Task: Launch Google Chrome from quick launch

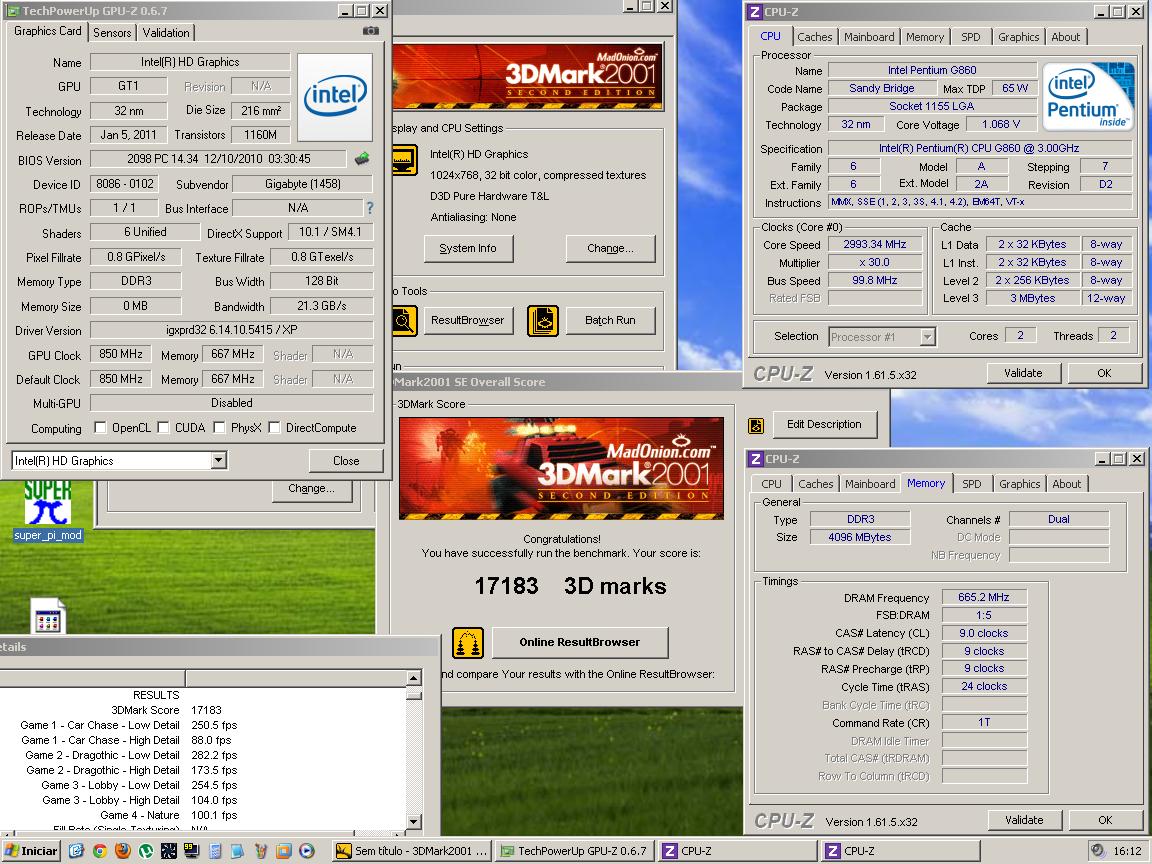Action: [x=99, y=851]
